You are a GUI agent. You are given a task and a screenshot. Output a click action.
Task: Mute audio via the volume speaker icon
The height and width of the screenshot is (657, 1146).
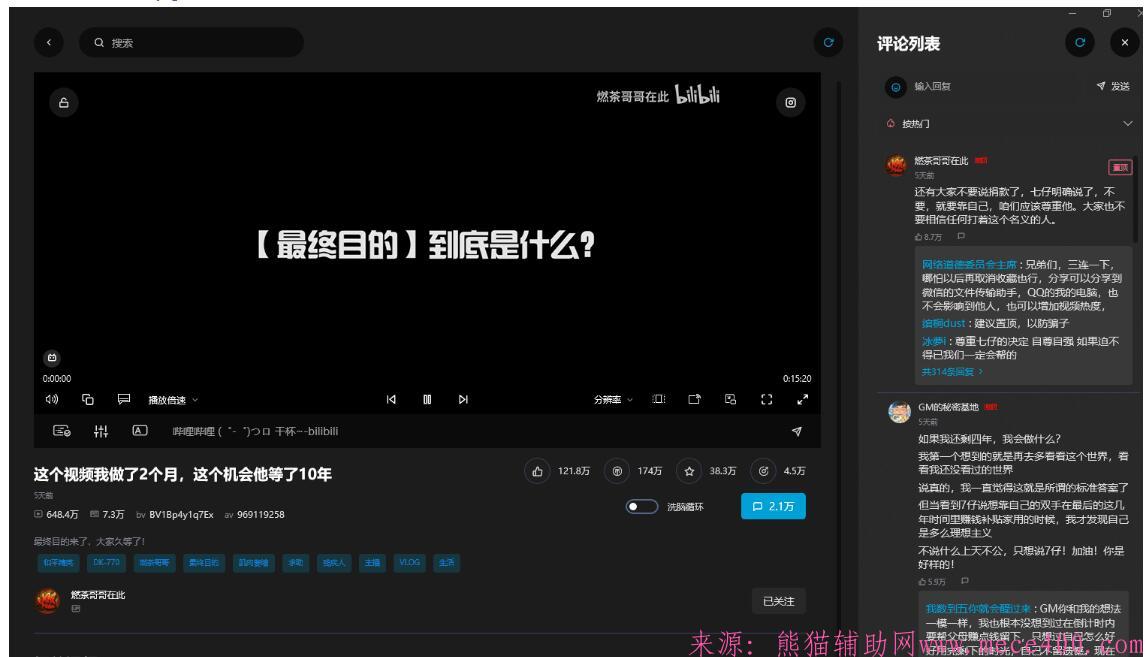[x=51, y=400]
